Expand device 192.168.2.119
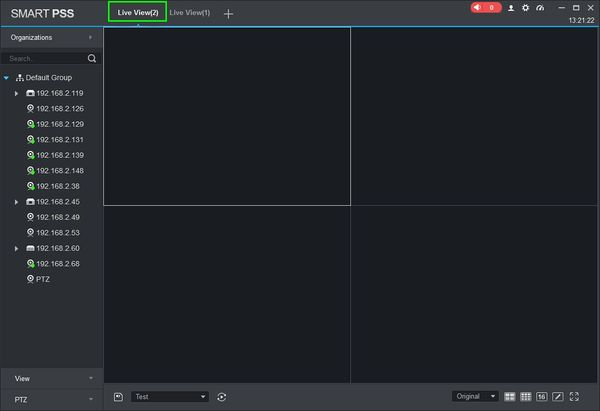 coord(16,93)
